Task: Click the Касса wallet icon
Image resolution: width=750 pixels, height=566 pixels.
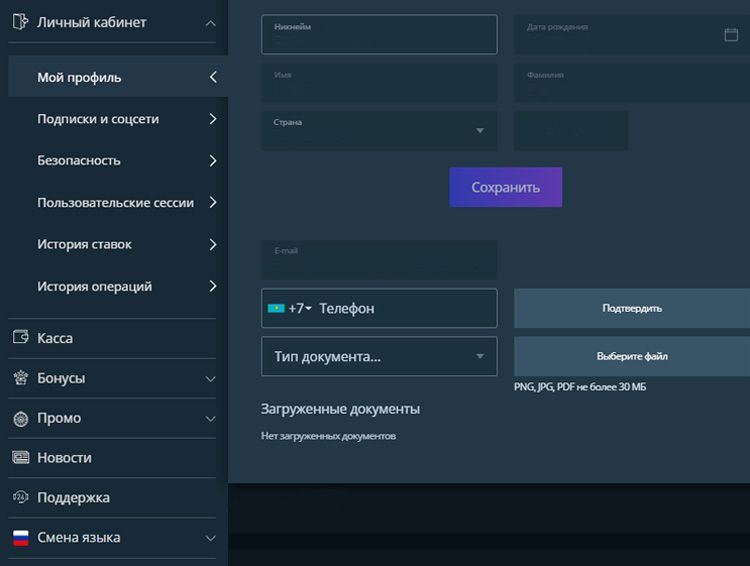Action: click(x=20, y=338)
